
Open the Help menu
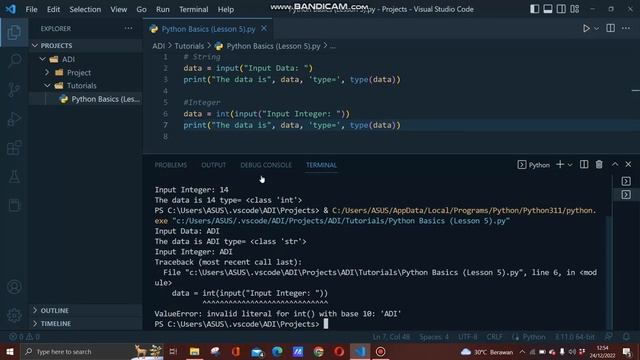click(225, 9)
